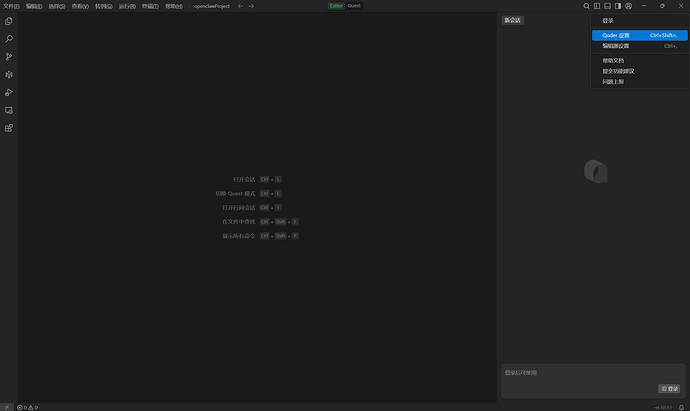Click the 登录 button in chat box
Screen dimensions: 690x411
coord(669,388)
